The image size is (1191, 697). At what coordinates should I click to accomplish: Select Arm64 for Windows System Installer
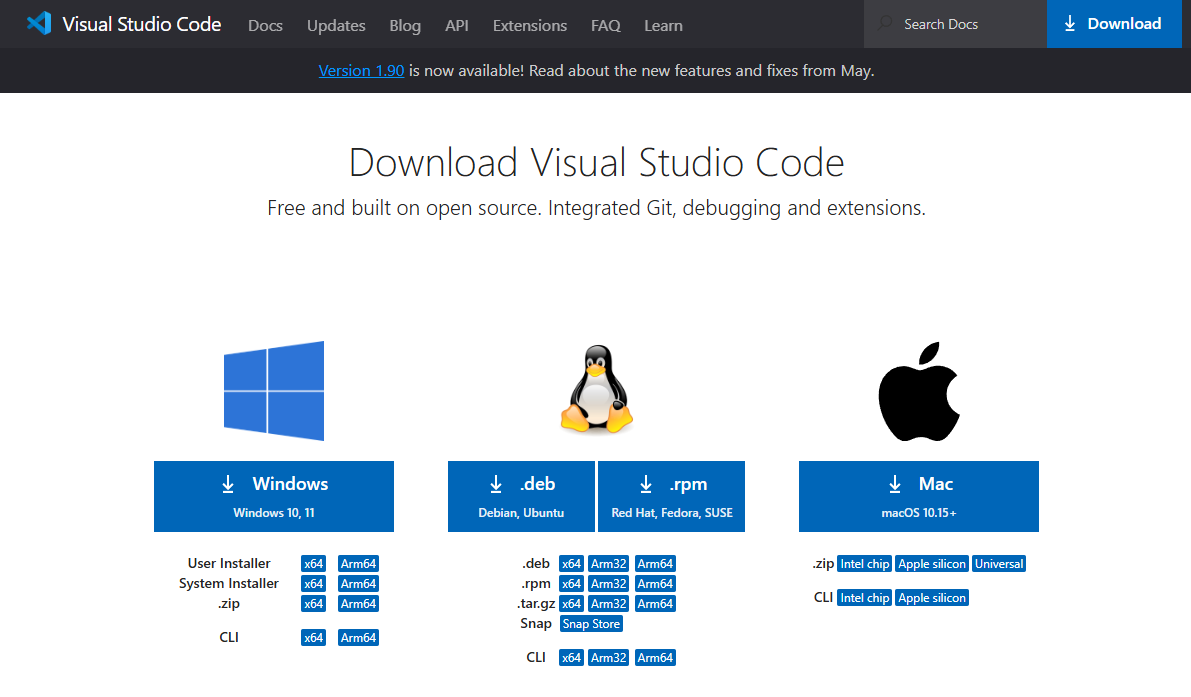359,583
